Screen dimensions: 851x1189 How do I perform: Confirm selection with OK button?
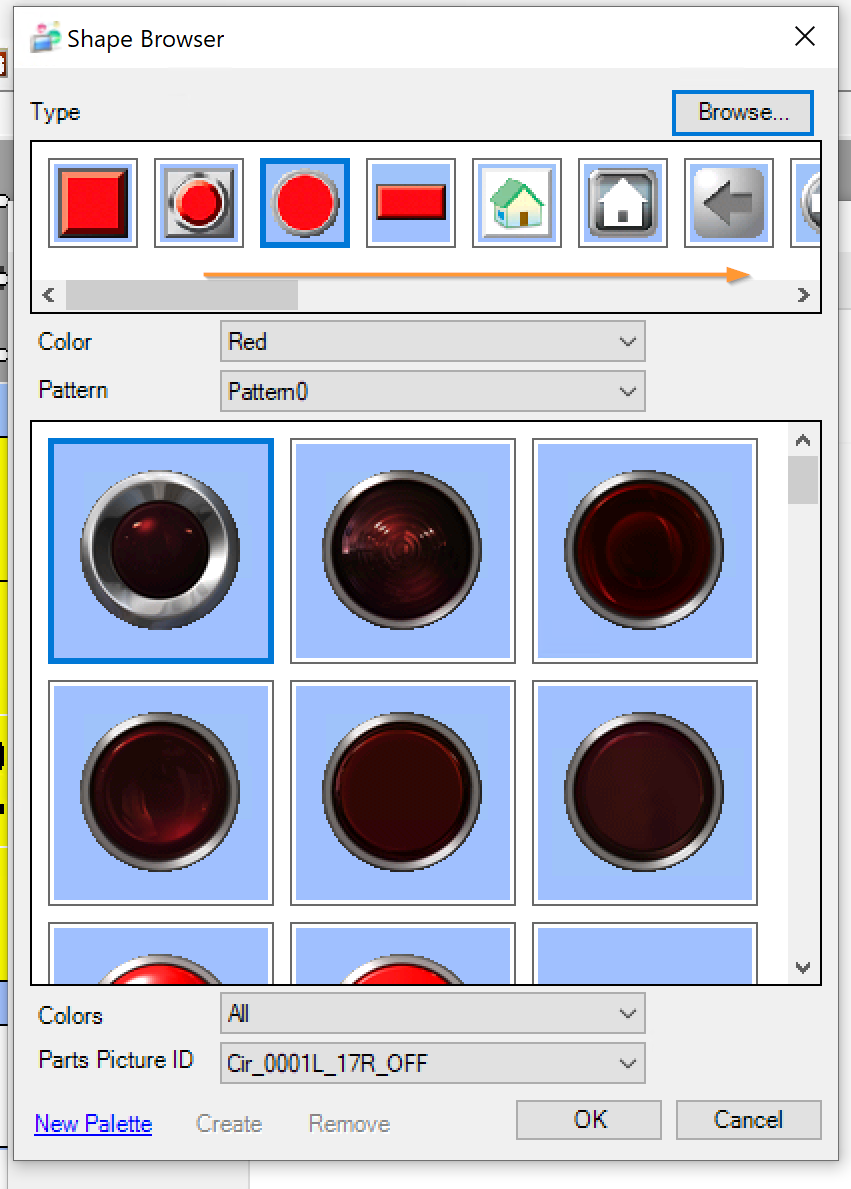[x=589, y=1120]
